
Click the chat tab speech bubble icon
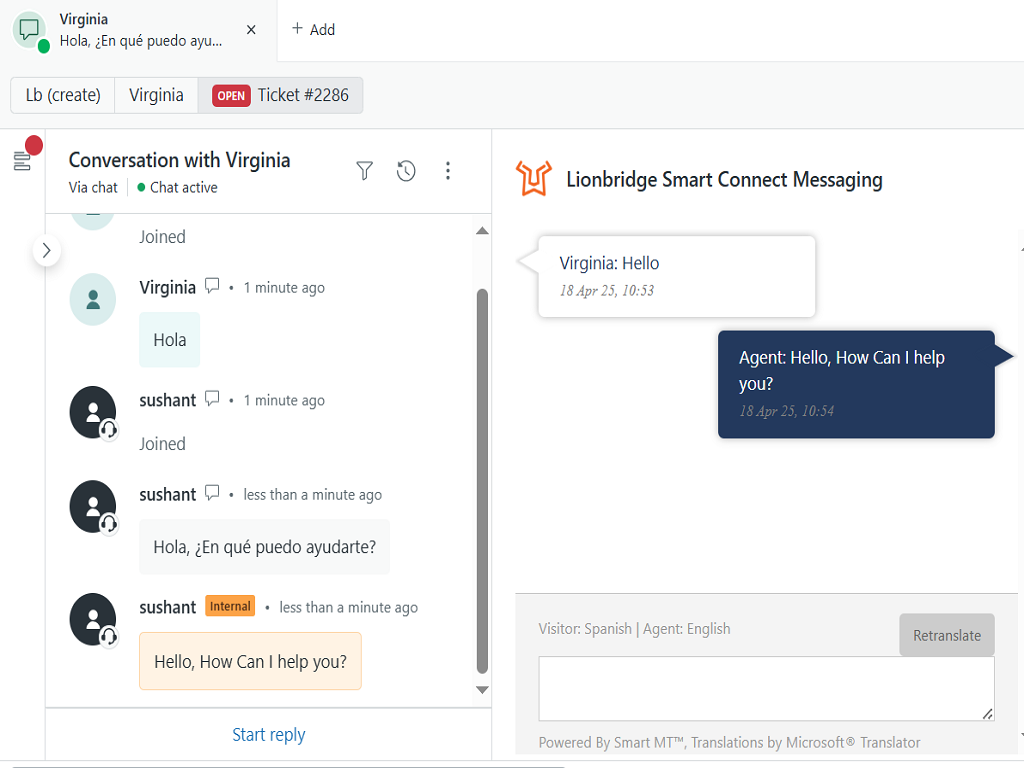[30, 29]
